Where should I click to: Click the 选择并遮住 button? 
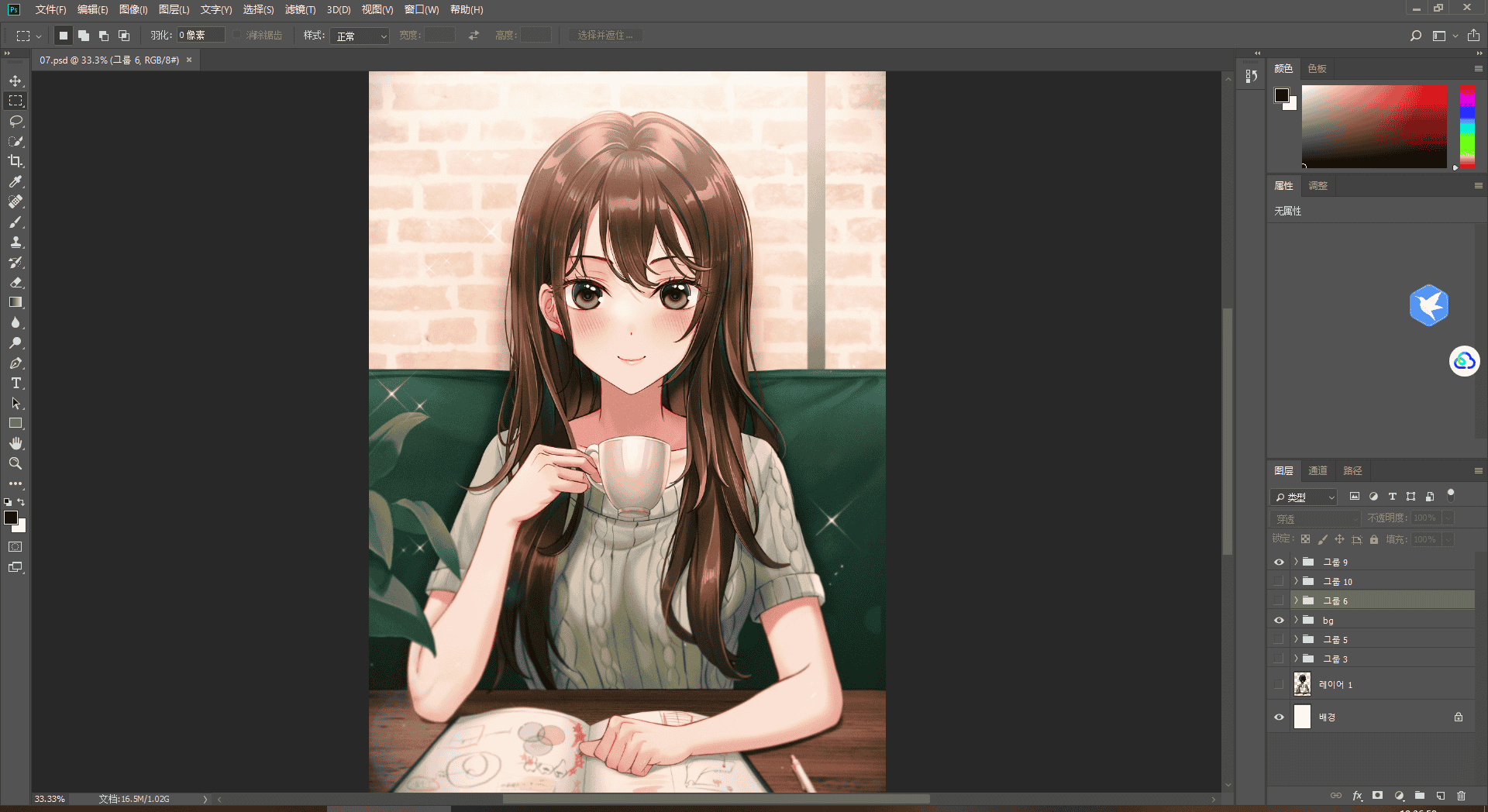click(x=605, y=36)
